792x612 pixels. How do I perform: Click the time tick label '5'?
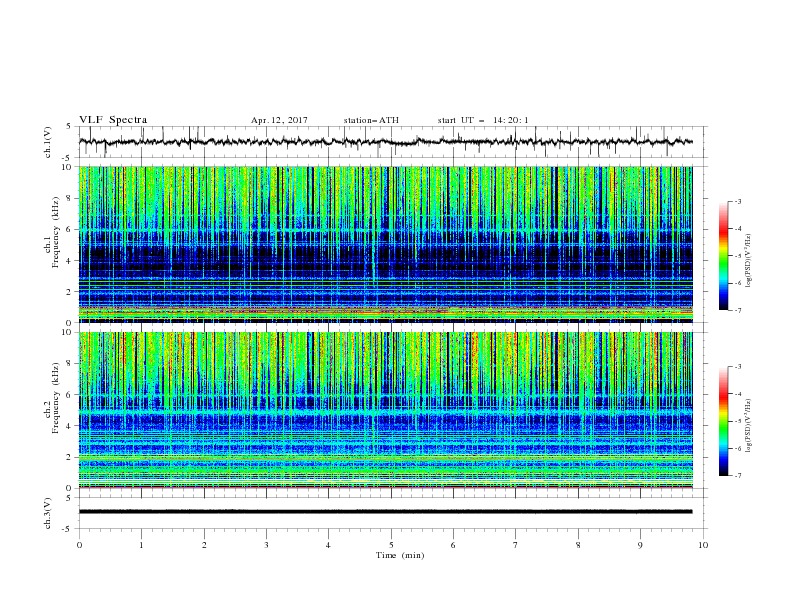pyautogui.click(x=391, y=545)
